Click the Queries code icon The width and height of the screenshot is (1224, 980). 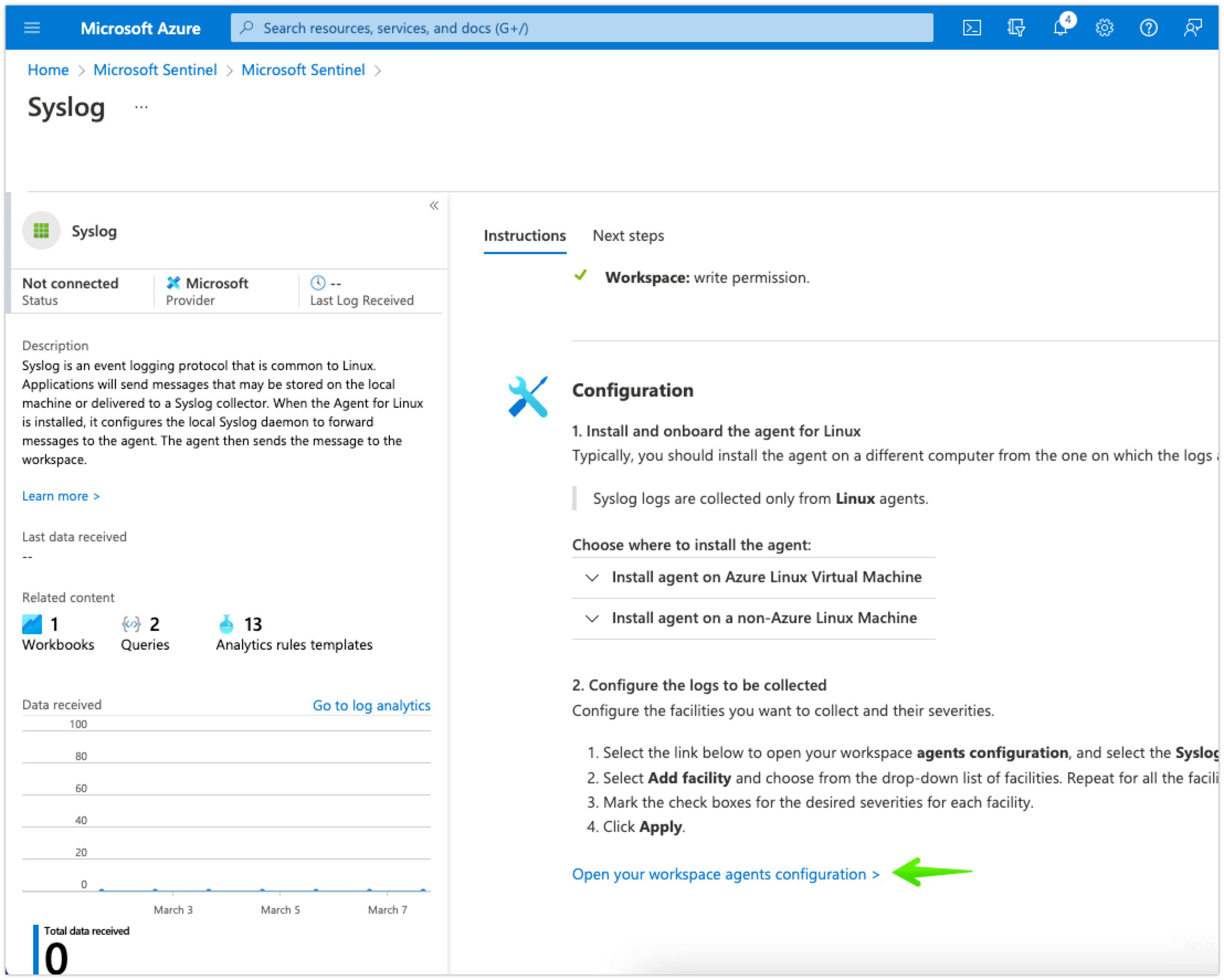[131, 624]
